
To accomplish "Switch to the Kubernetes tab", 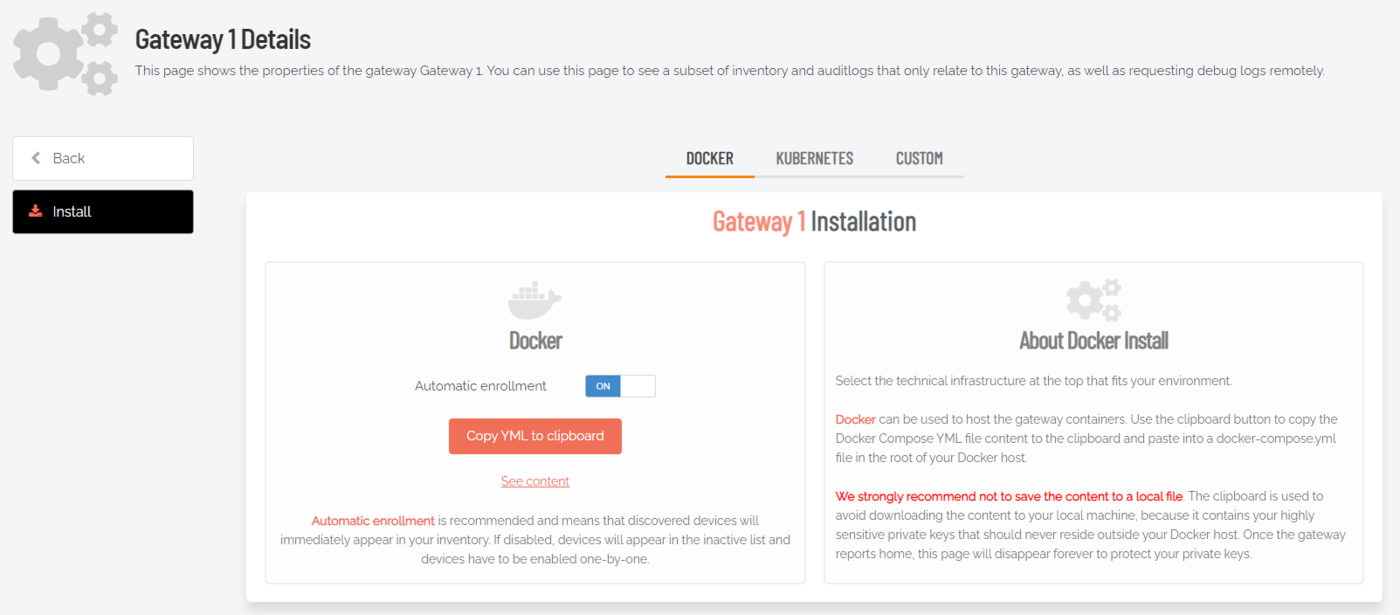I will [814, 158].
